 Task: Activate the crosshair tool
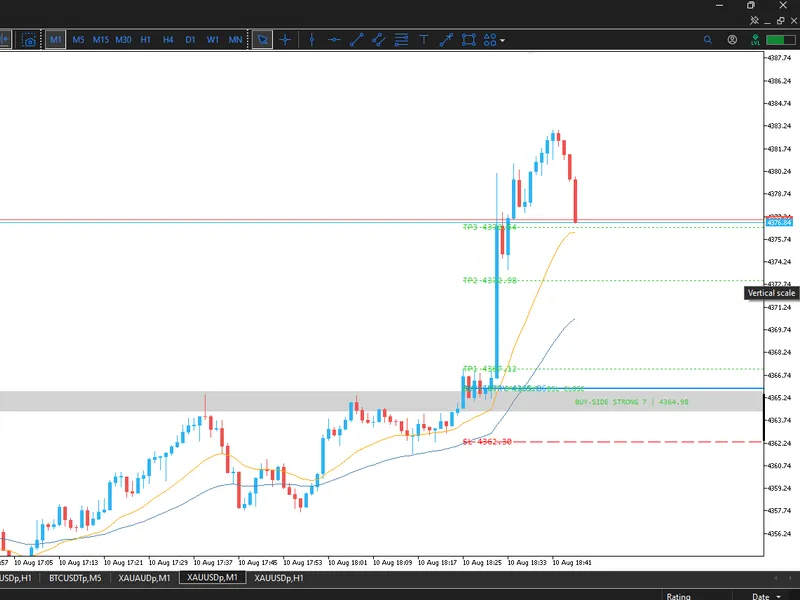[285, 40]
